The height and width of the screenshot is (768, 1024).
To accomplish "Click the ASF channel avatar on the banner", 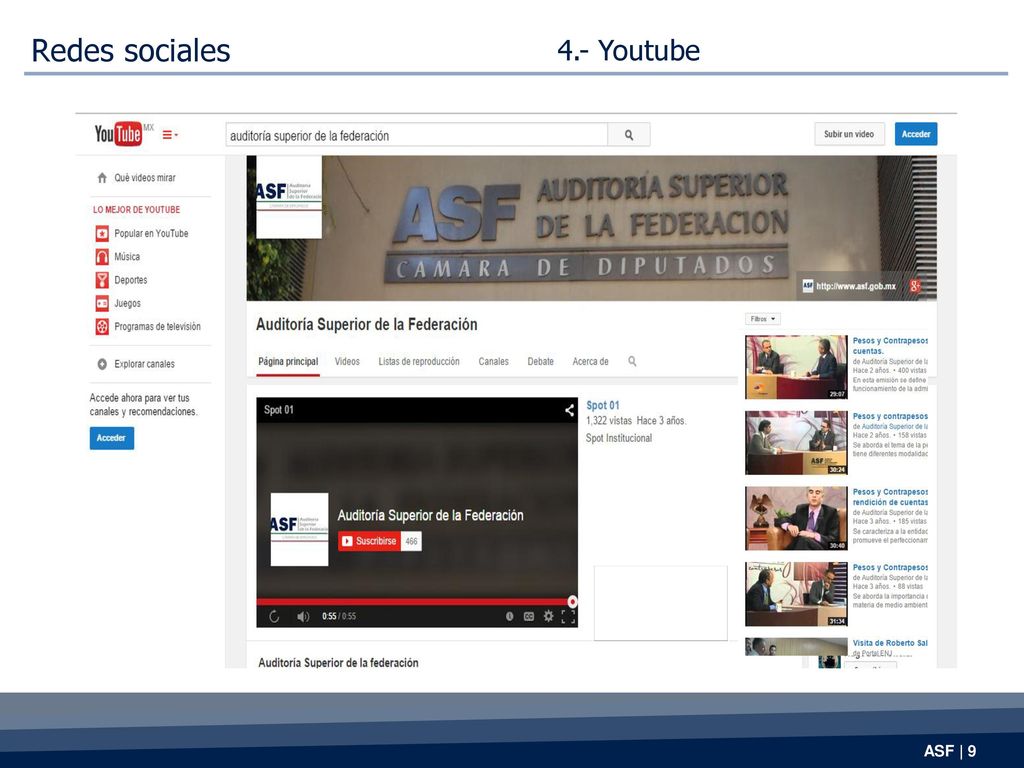I will coord(288,197).
